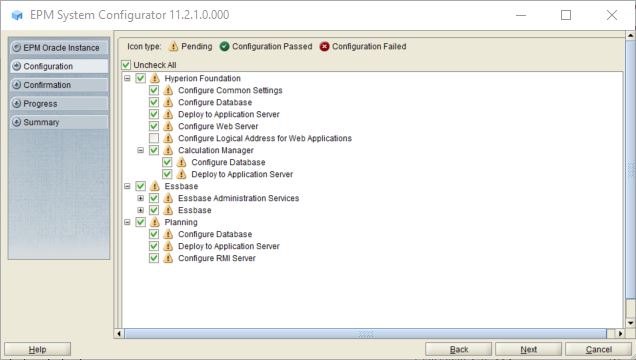Click the vertical scrollbar down arrow
Viewport: 636px width, 360px height.
pos(631,323)
